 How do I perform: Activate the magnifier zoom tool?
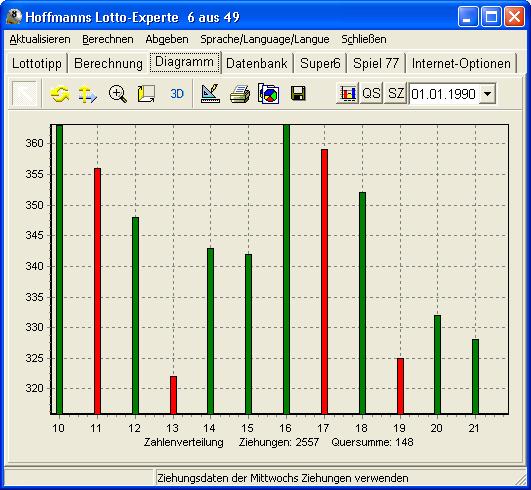[x=118, y=94]
